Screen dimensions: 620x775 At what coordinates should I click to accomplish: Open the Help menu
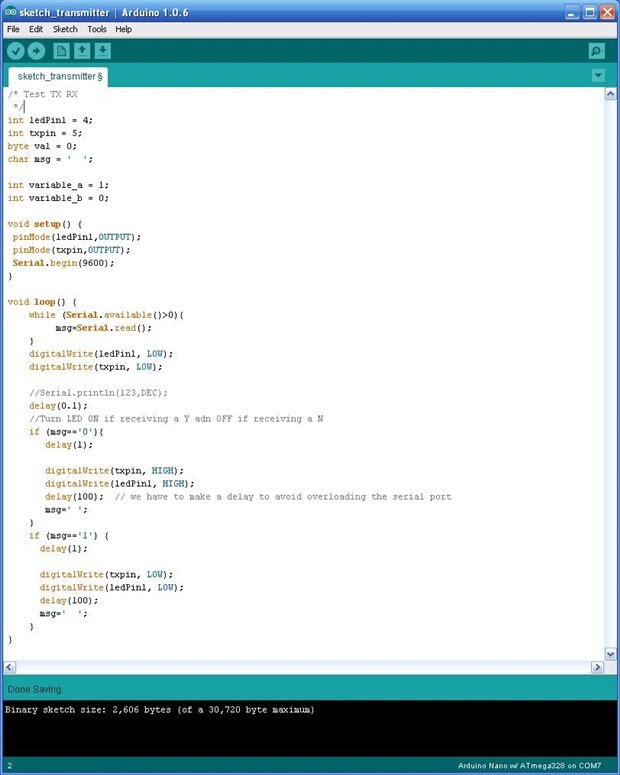124,29
